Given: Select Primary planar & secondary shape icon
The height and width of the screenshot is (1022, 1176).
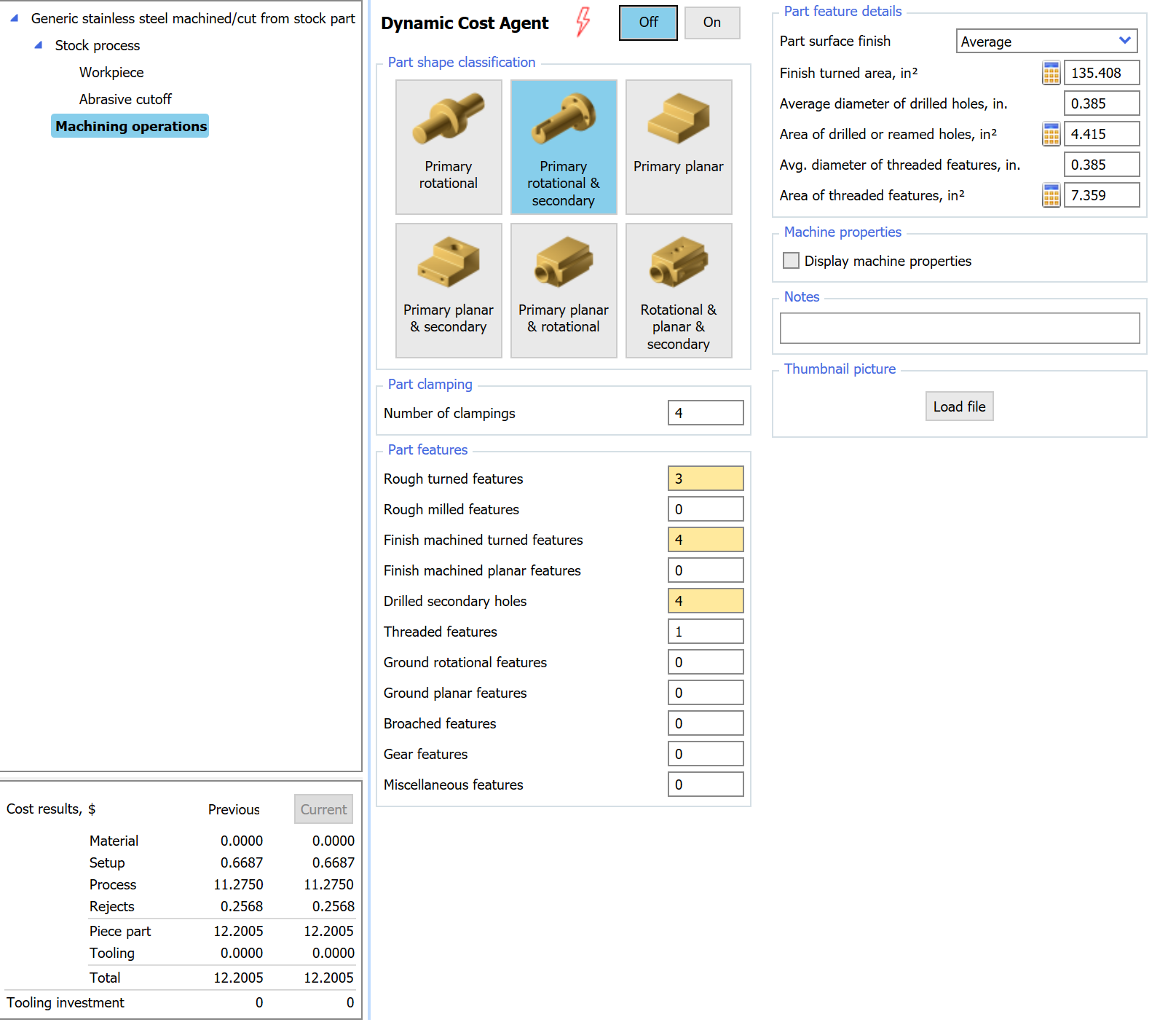Looking at the screenshot, I should click(x=449, y=289).
